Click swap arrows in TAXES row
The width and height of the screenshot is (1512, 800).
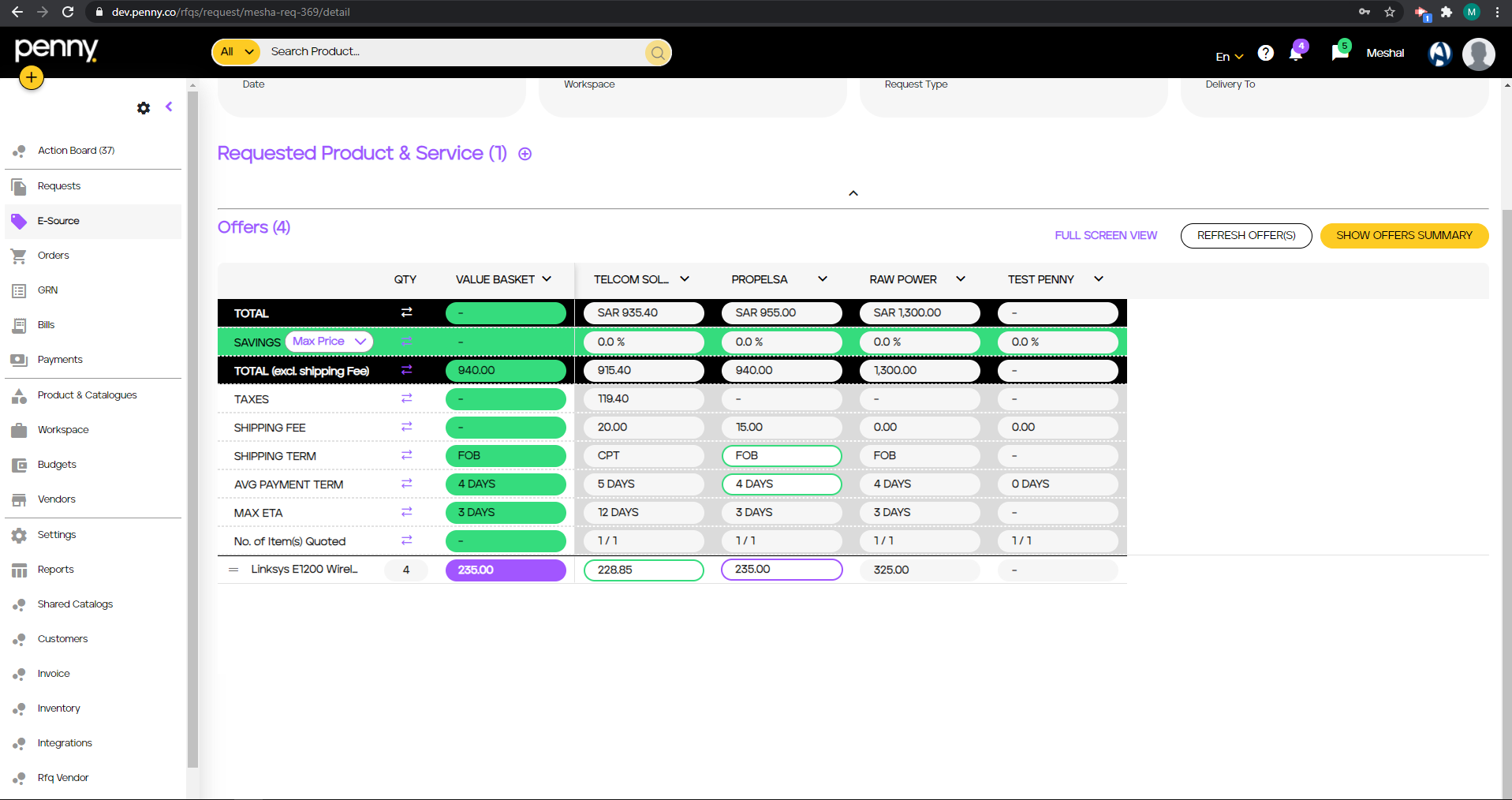click(406, 398)
